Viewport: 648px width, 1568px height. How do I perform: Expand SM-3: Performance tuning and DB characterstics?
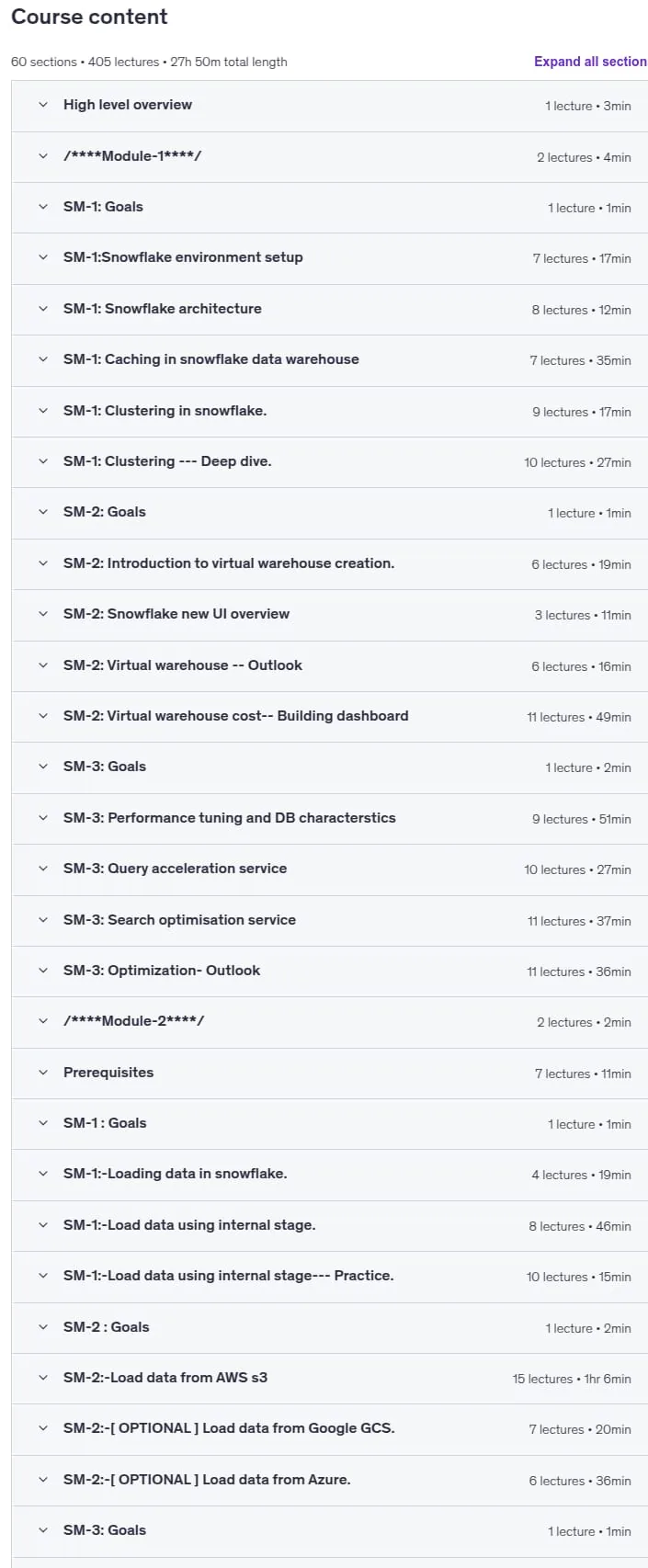pyautogui.click(x=329, y=819)
